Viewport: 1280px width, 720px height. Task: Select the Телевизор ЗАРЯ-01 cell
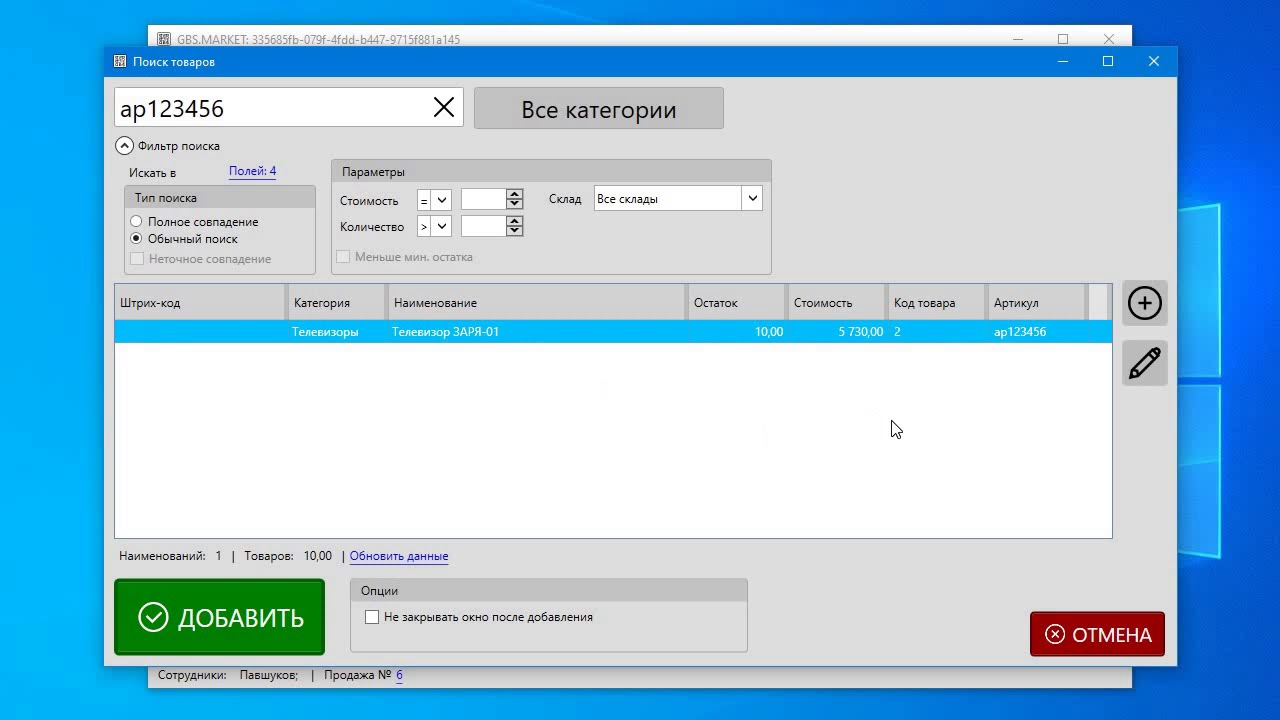coord(537,332)
